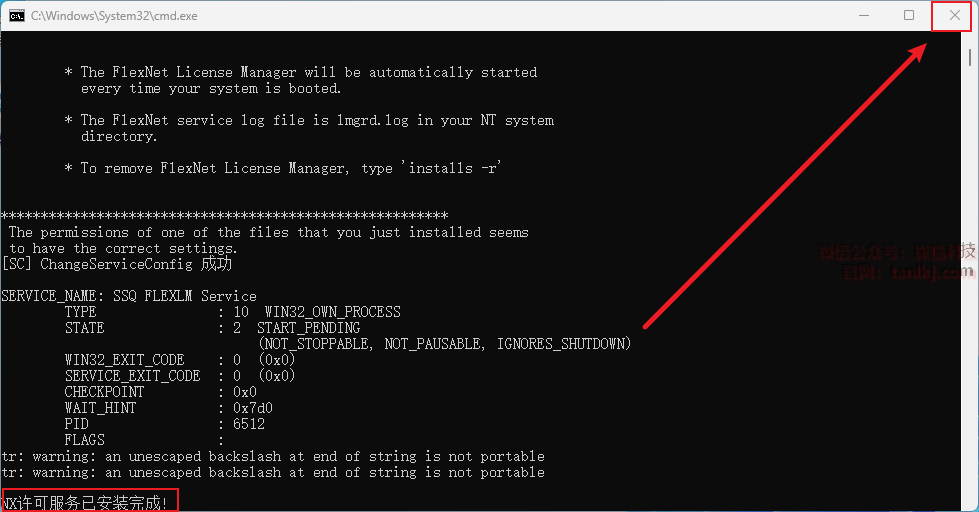Image resolution: width=979 pixels, height=512 pixels.
Task: Click the cmd.exe icon in title bar
Action: pyautogui.click(x=17, y=15)
